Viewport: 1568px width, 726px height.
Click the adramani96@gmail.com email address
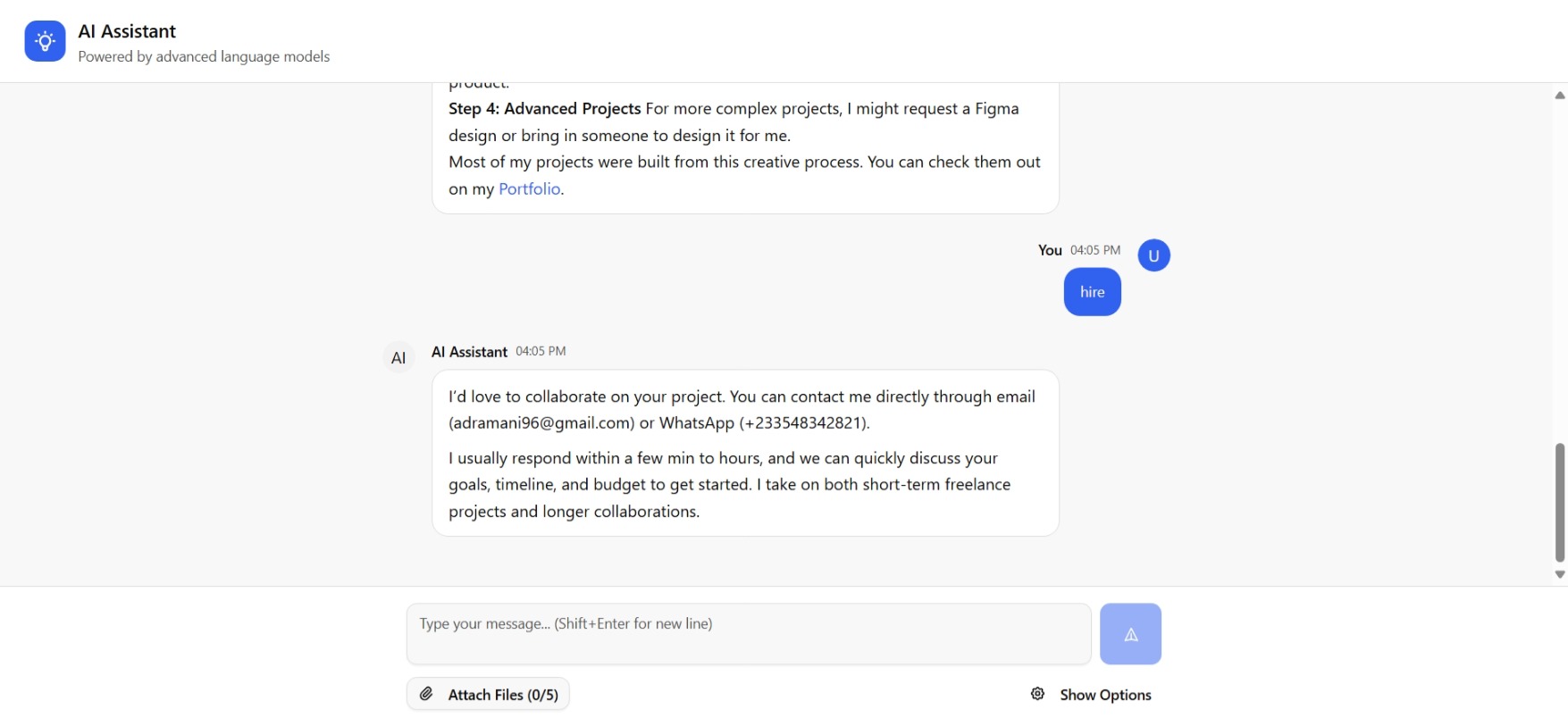[541, 422]
